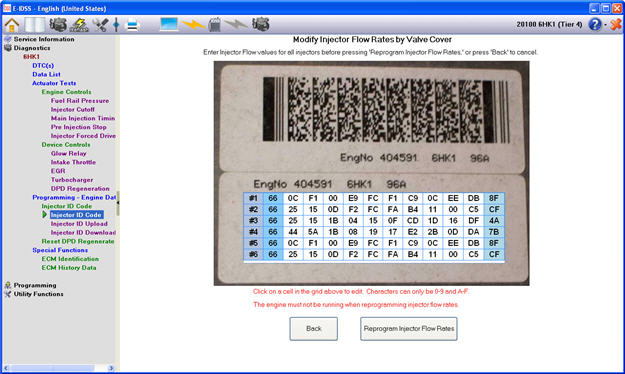
Task: Click the orange X exit icon
Action: pyautogui.click(x=616, y=24)
